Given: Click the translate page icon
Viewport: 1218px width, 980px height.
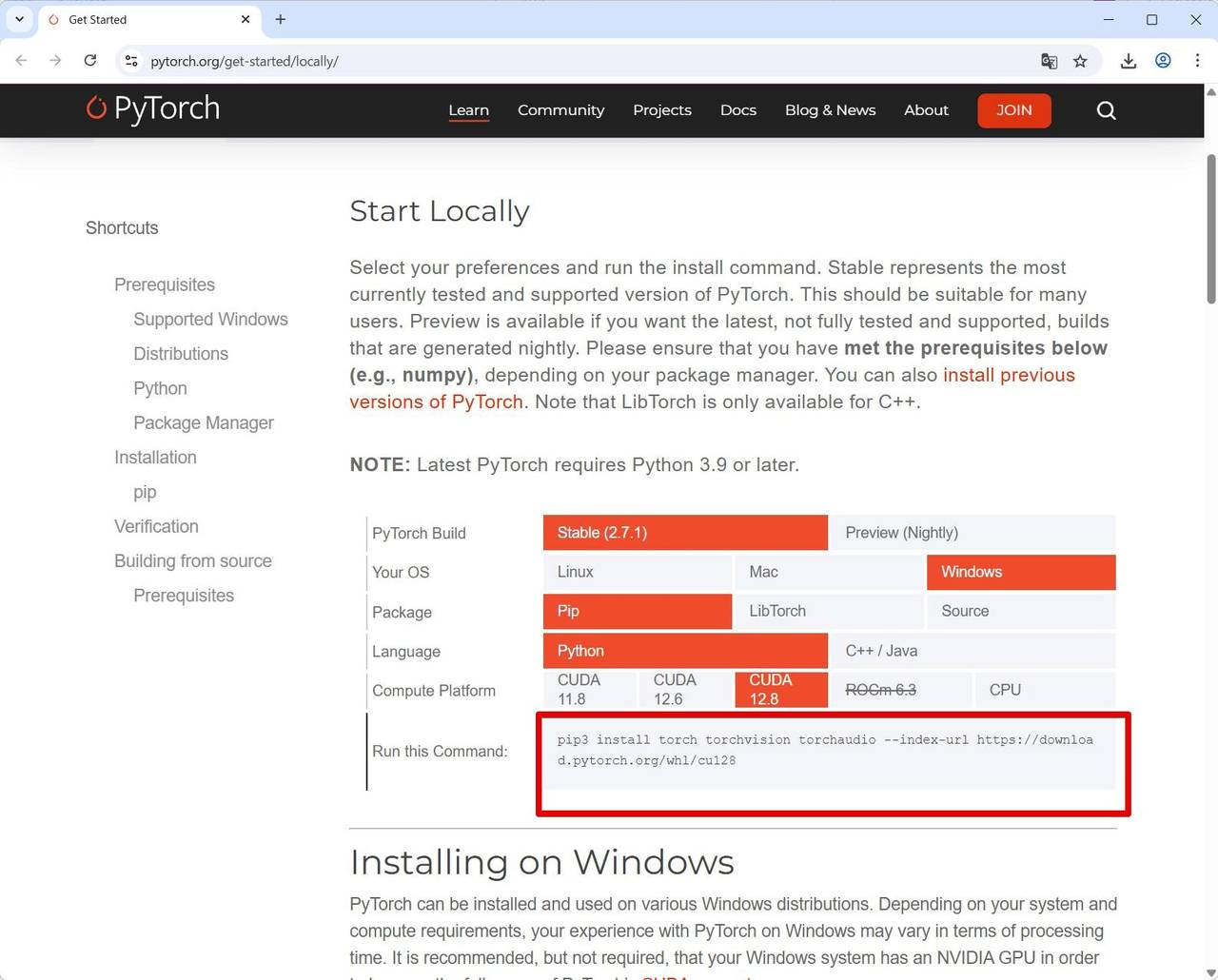Looking at the screenshot, I should point(1049,61).
